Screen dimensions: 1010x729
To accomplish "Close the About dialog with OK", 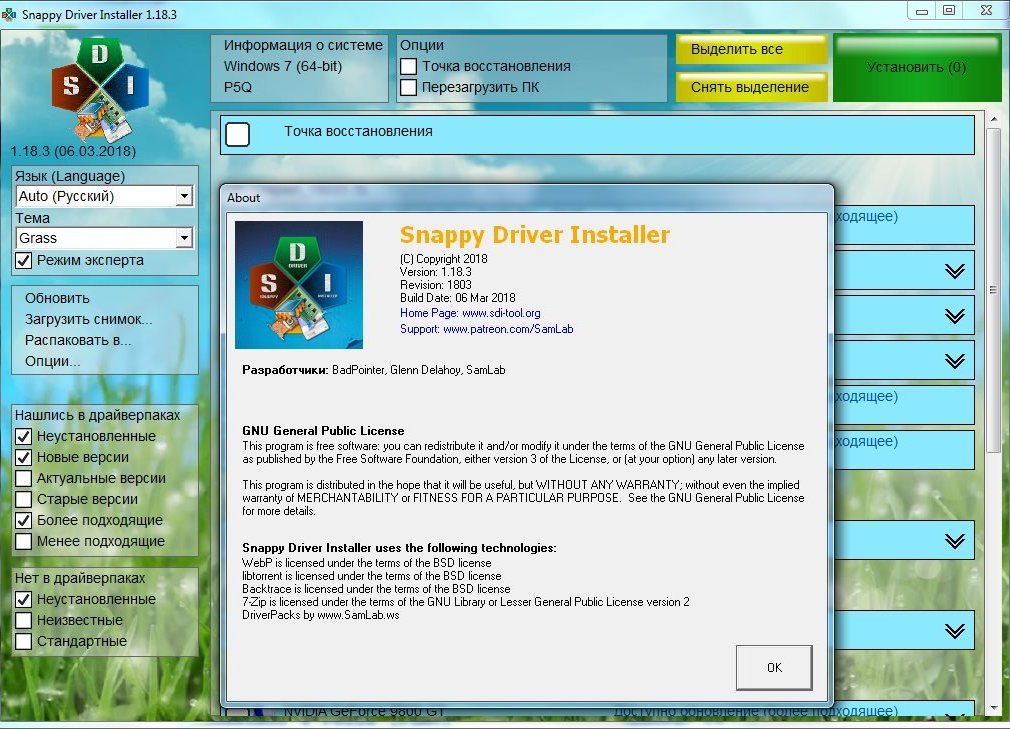I will pyautogui.click(x=774, y=668).
